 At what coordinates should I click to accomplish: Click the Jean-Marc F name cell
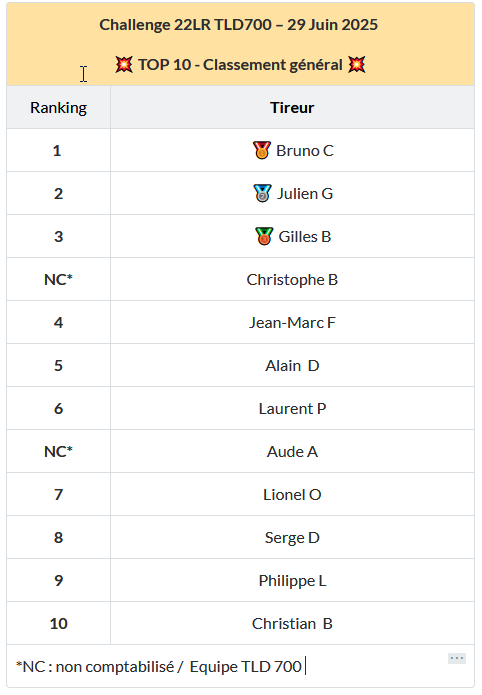(x=292, y=322)
